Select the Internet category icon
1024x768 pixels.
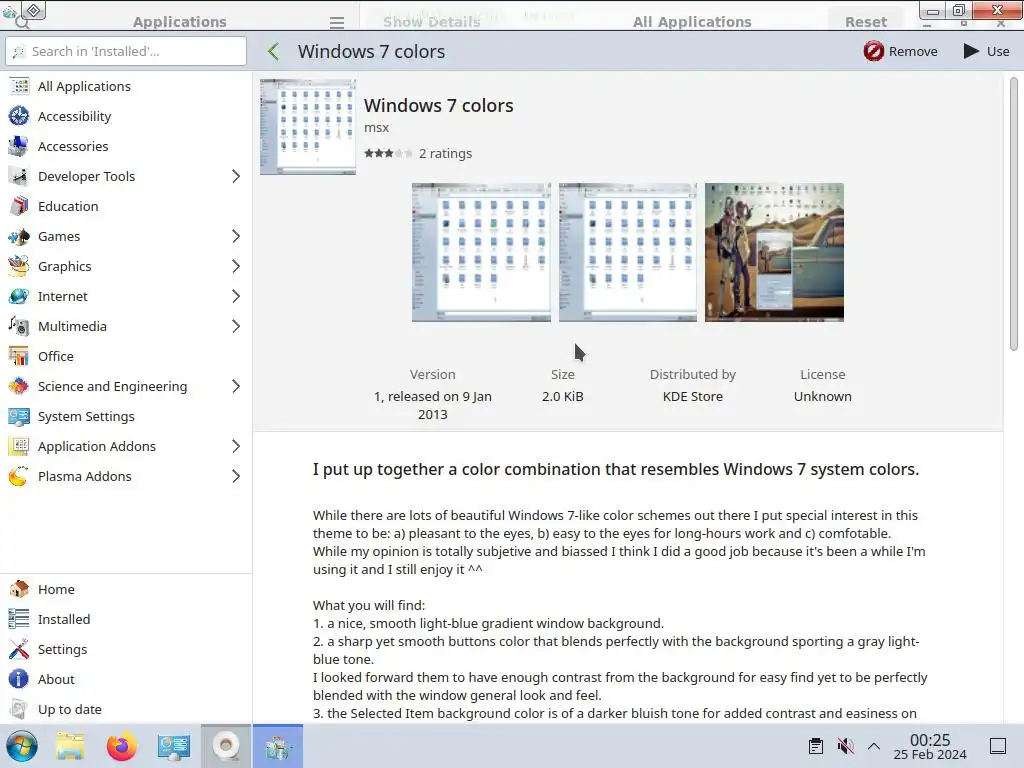pyautogui.click(x=19, y=296)
